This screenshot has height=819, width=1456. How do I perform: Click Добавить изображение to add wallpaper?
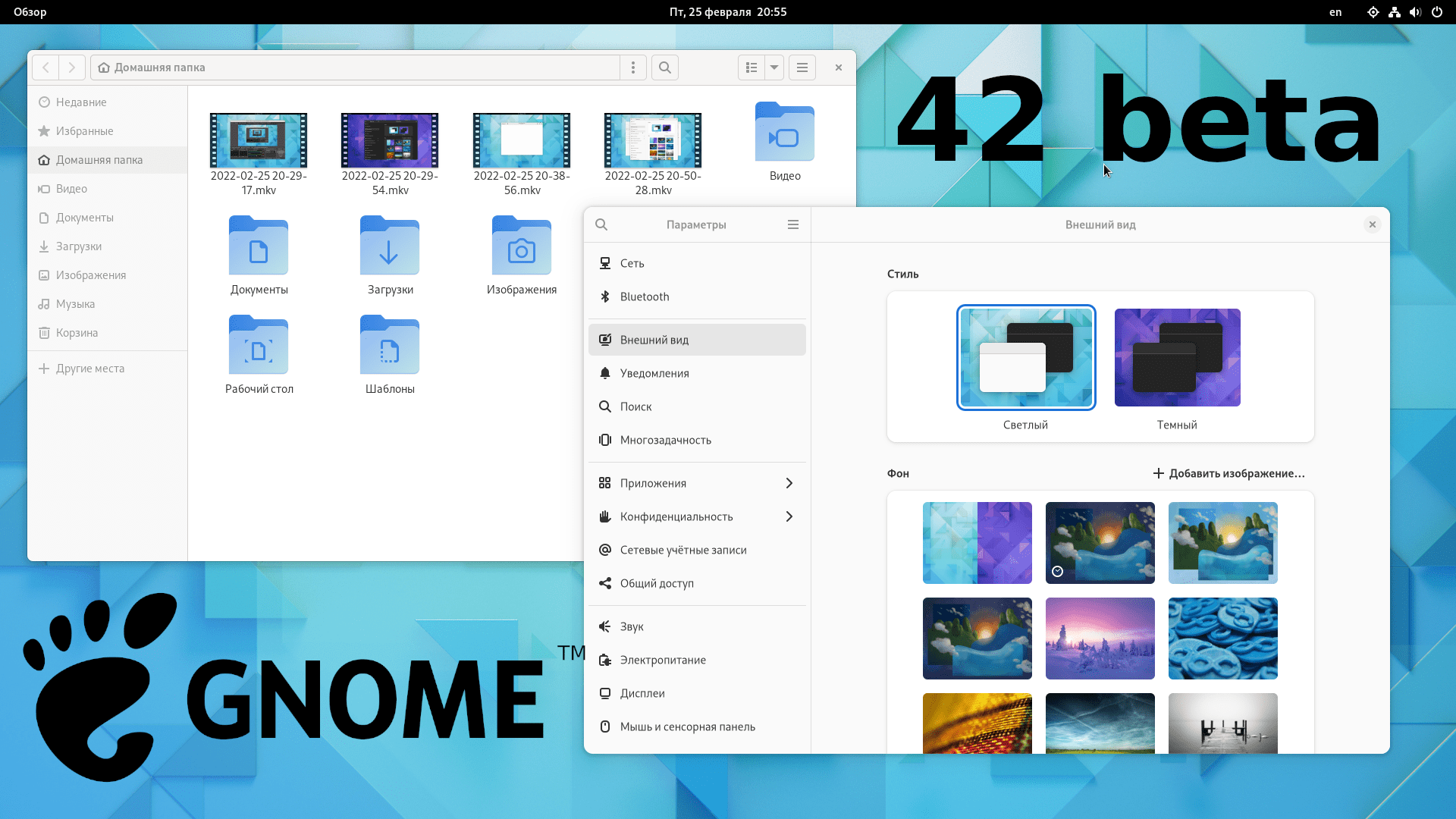click(x=1229, y=473)
